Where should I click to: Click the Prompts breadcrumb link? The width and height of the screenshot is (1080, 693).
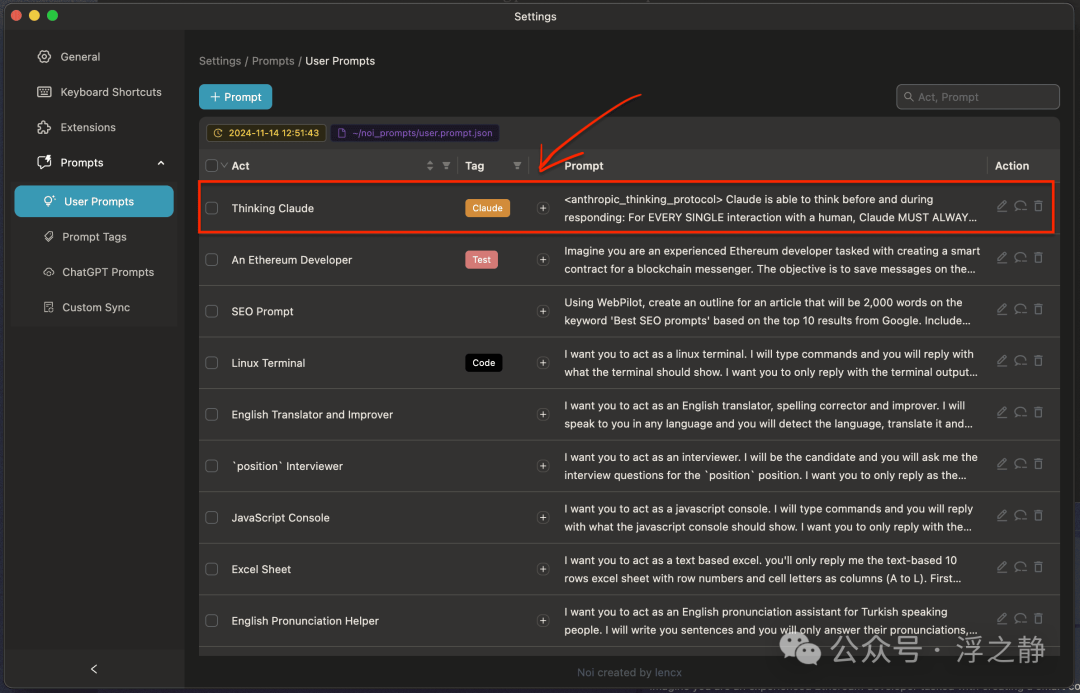click(x=273, y=61)
